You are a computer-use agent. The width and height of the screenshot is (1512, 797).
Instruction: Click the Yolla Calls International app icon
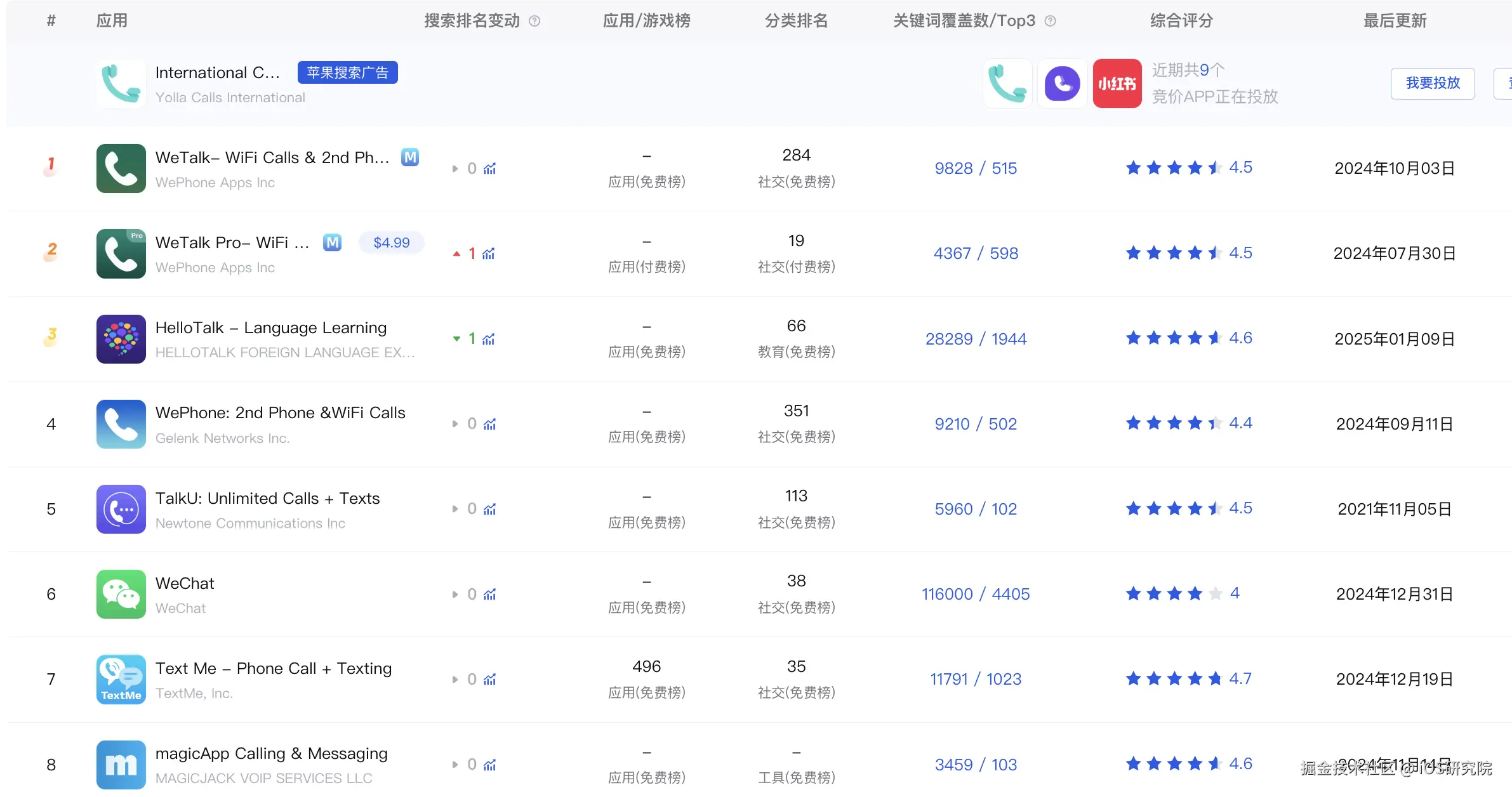(x=121, y=83)
